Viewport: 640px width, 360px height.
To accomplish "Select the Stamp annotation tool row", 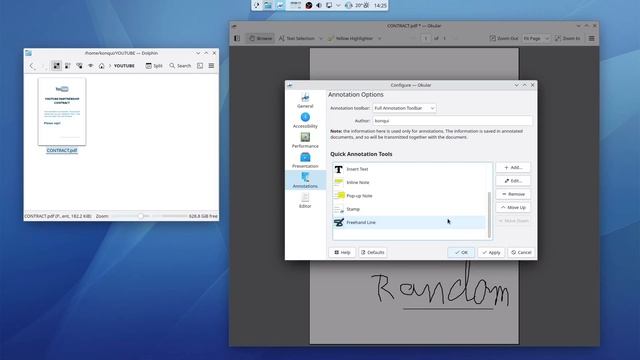I will click(409, 209).
